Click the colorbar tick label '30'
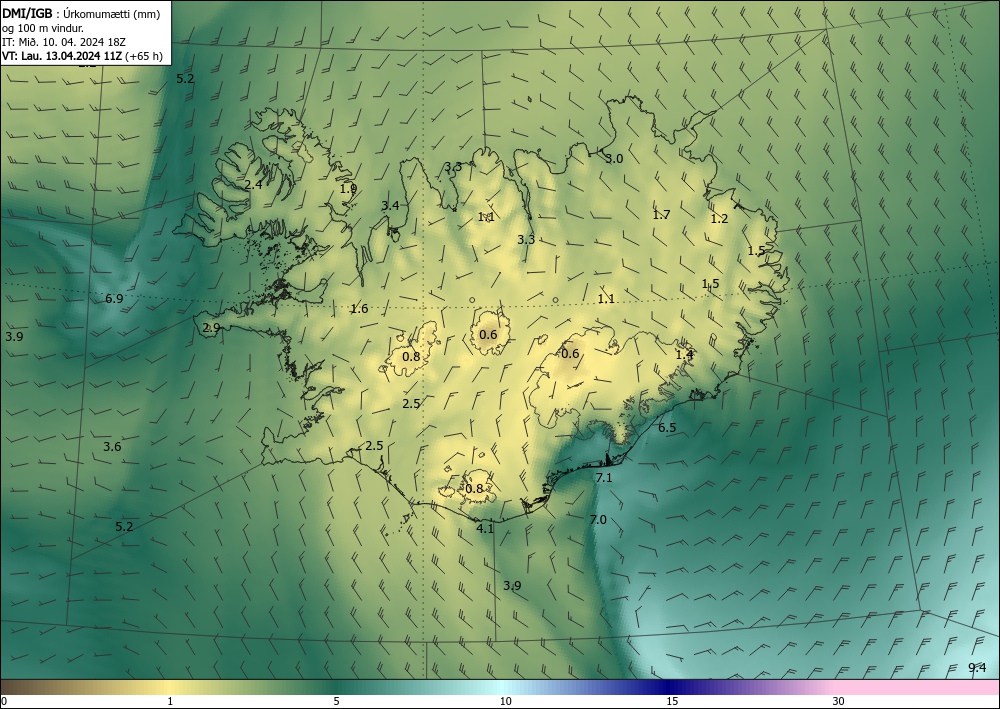Viewport: 1000px width, 709px height. (839, 701)
